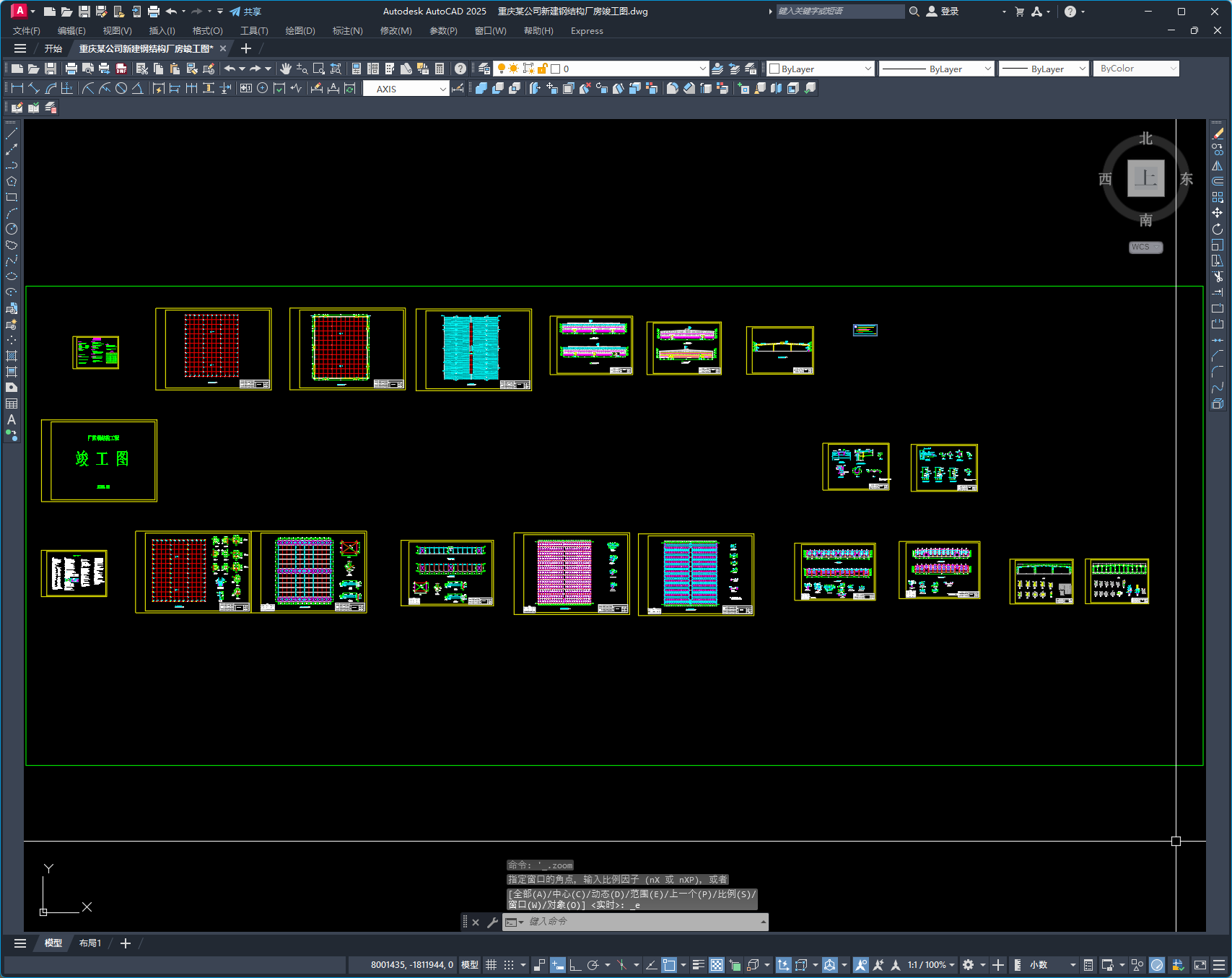Open the ByLayer color dropdown
The width and height of the screenshot is (1232, 978).
click(x=868, y=69)
